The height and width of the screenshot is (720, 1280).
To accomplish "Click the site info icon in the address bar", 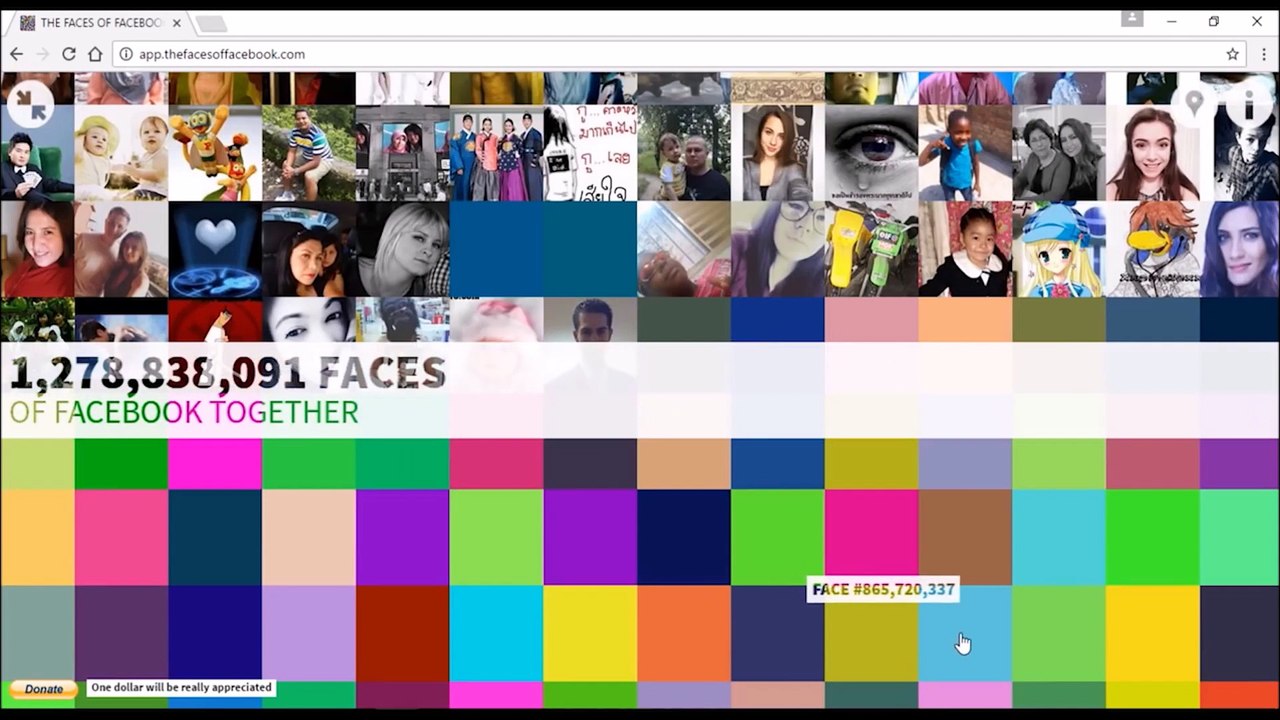I will (126, 54).
